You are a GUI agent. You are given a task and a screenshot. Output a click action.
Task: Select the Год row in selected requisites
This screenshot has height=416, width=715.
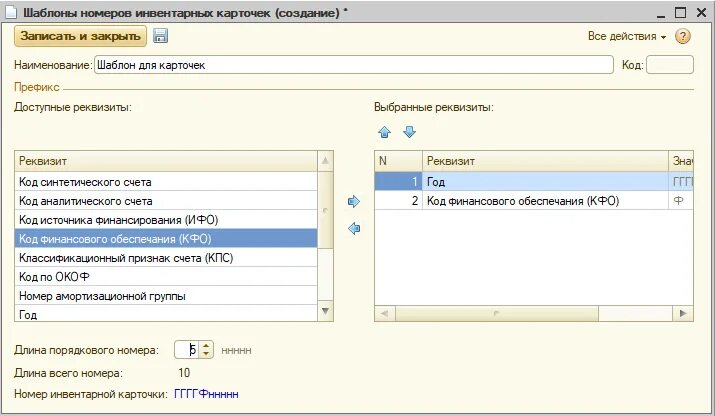(534, 182)
